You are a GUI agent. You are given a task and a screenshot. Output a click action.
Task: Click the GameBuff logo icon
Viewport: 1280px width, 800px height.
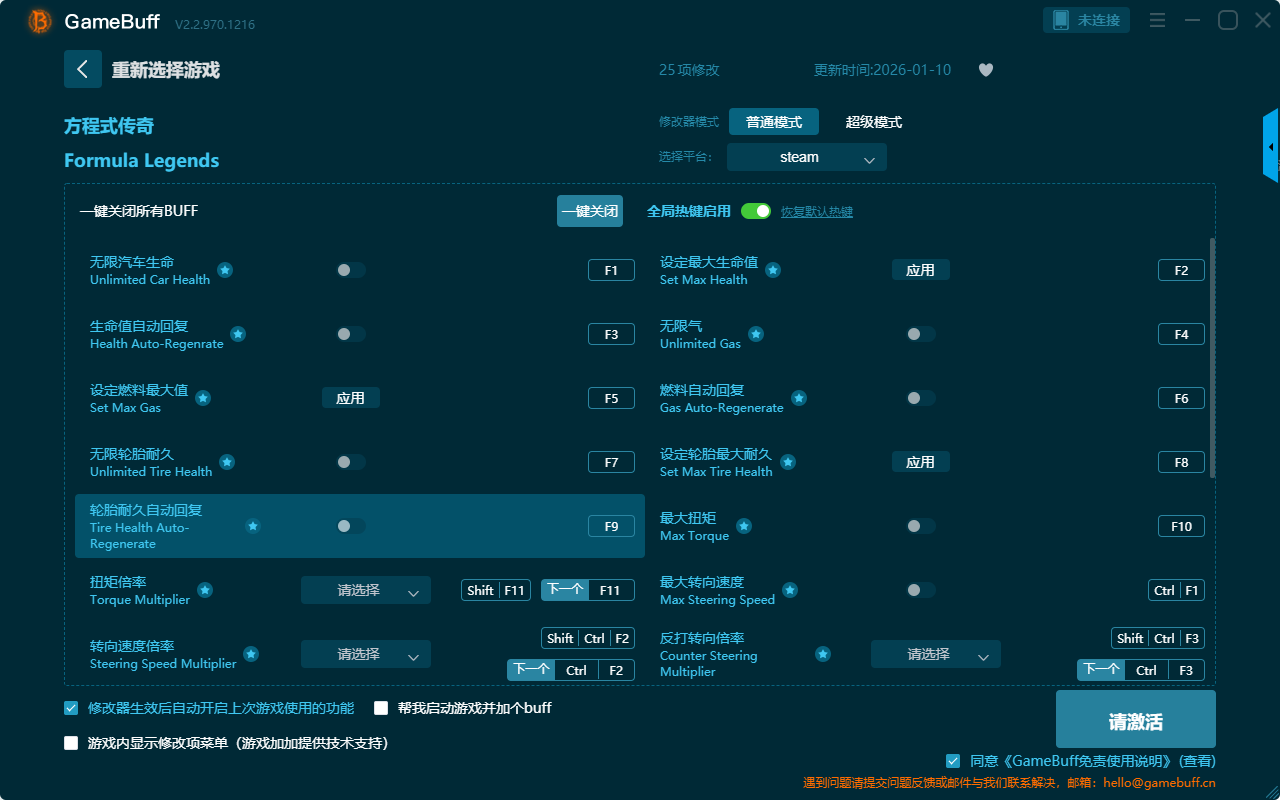[x=40, y=21]
